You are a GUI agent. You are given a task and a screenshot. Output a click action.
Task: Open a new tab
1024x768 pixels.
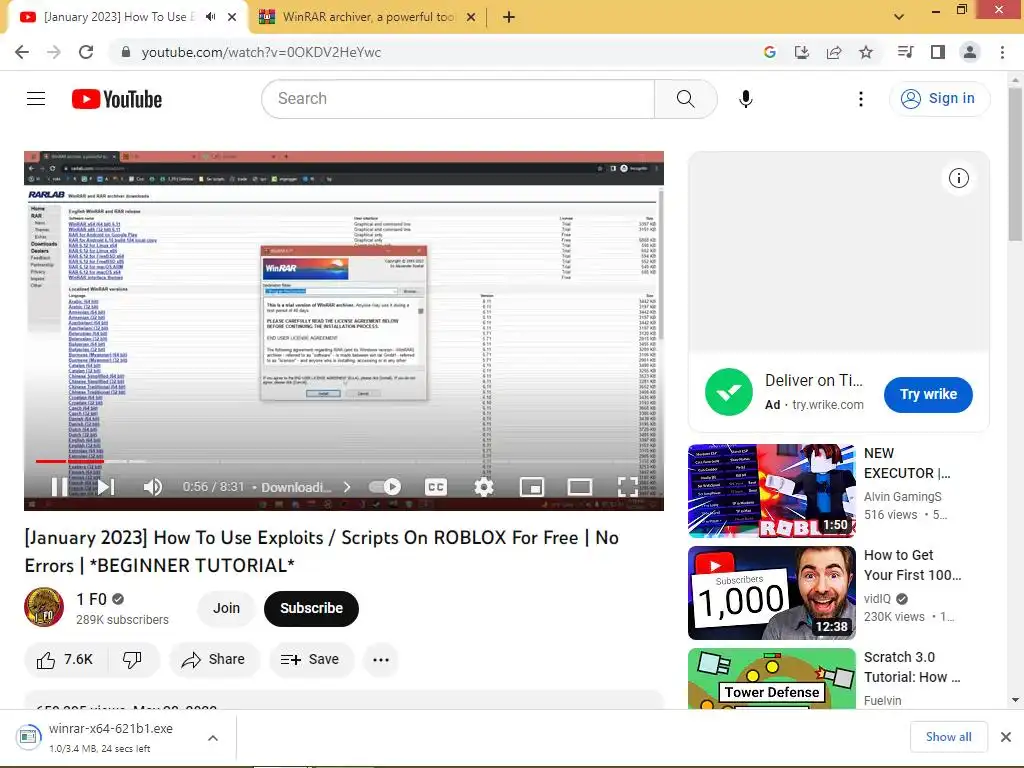(509, 17)
